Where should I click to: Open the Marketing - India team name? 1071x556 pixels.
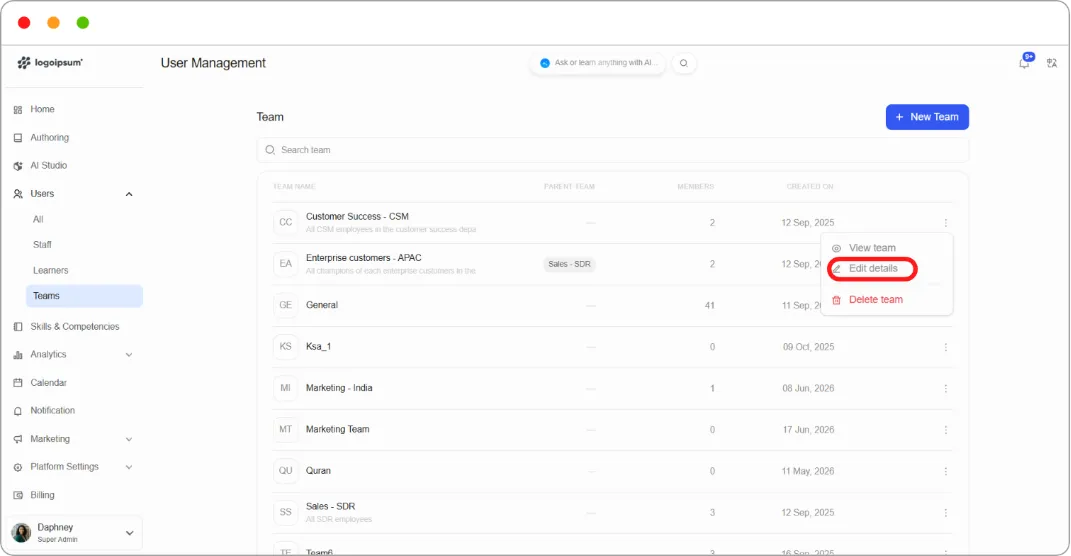339,388
